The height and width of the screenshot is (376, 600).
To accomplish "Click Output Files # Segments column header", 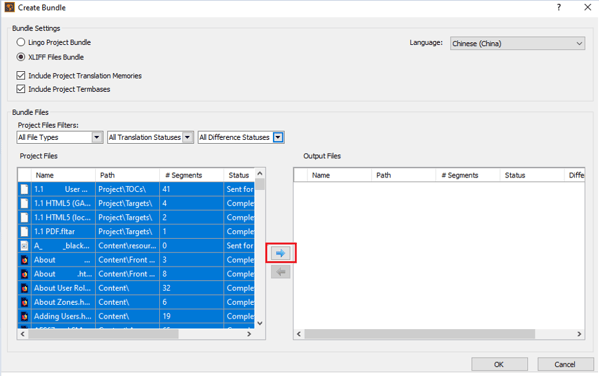I will [x=468, y=175].
